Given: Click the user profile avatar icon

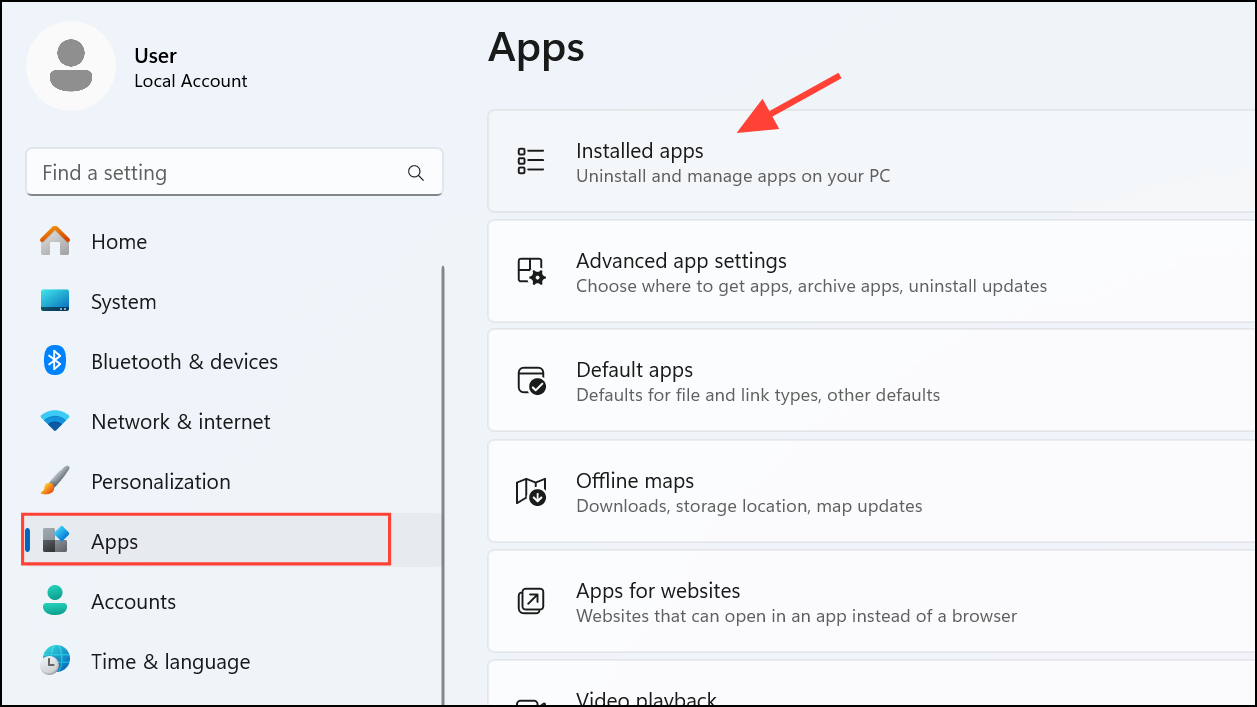Looking at the screenshot, I should click(71, 66).
